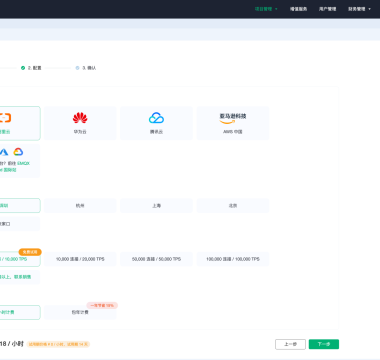This screenshot has height=360, width=380.
Task: Click the blue Azure logo icon
Action: [4, 152]
